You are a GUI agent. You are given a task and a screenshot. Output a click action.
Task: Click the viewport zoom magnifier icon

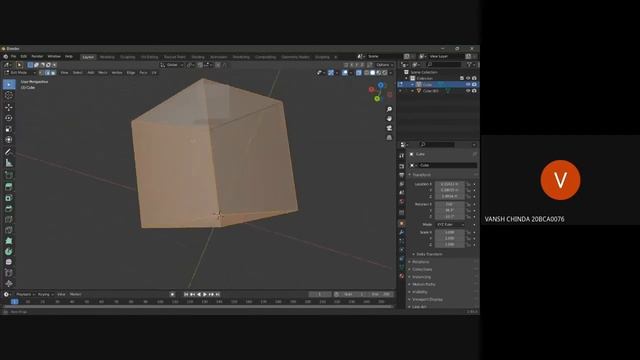(389, 109)
